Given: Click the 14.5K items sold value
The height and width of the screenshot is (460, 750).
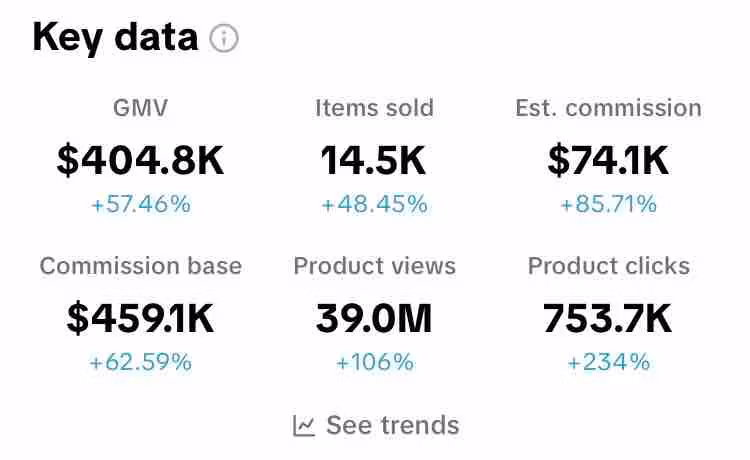Looking at the screenshot, I should pyautogui.click(x=374, y=160).
